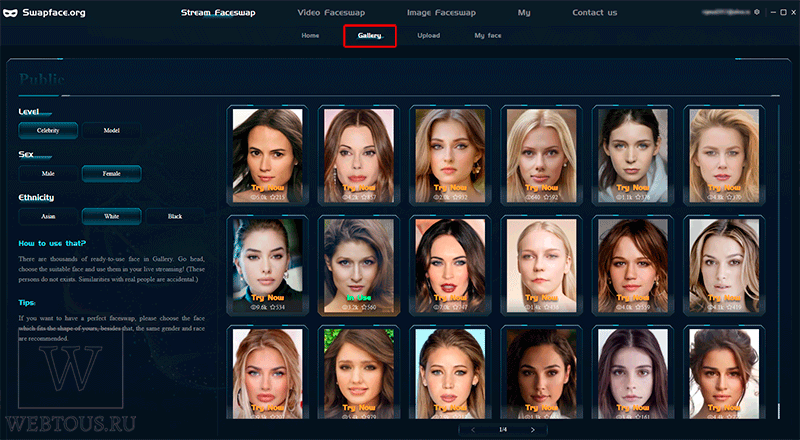
Task: Open the Image Faceswap tab
Action: (441, 13)
